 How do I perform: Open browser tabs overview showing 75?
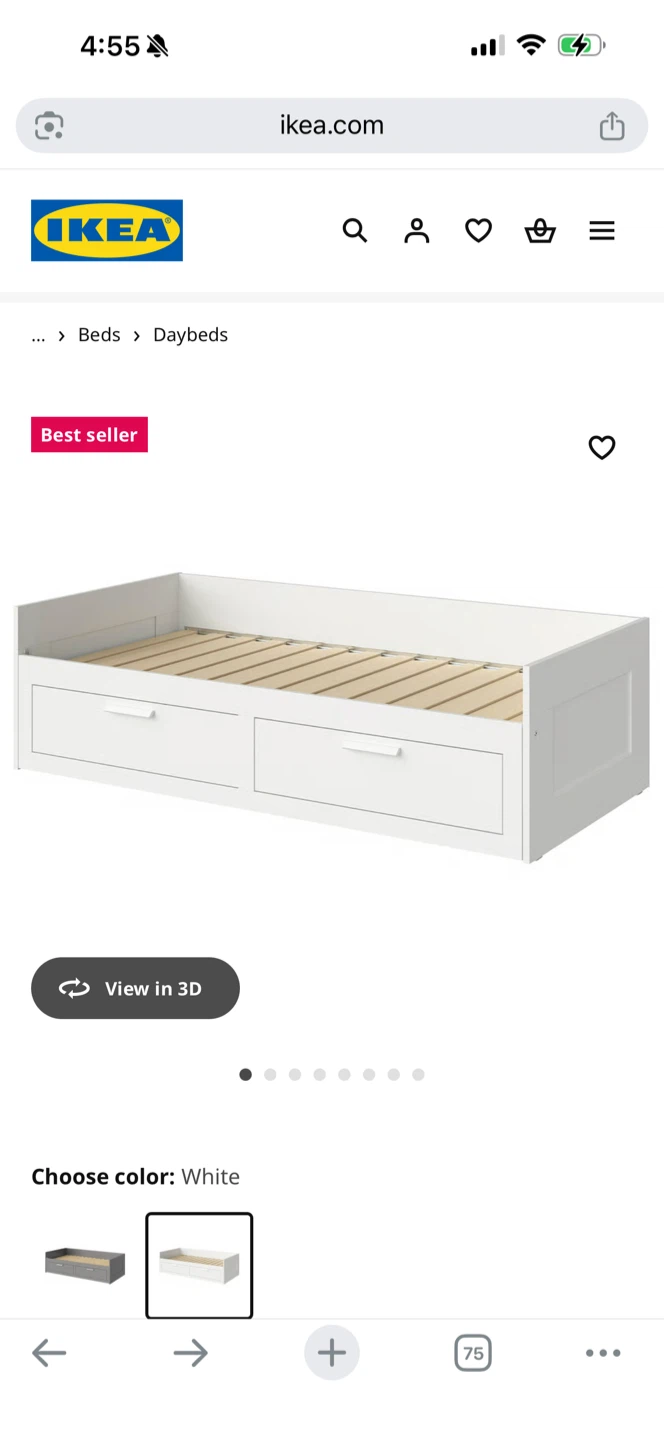point(473,1353)
